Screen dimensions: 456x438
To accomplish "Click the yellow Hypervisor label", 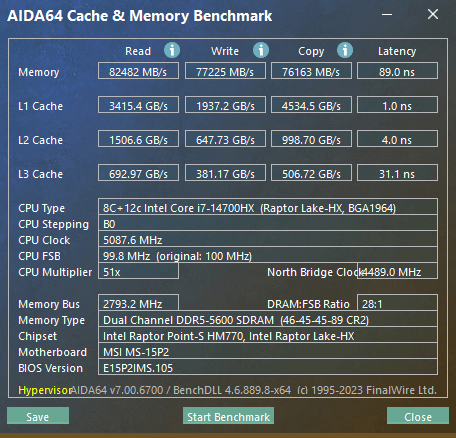I will click(45, 390).
